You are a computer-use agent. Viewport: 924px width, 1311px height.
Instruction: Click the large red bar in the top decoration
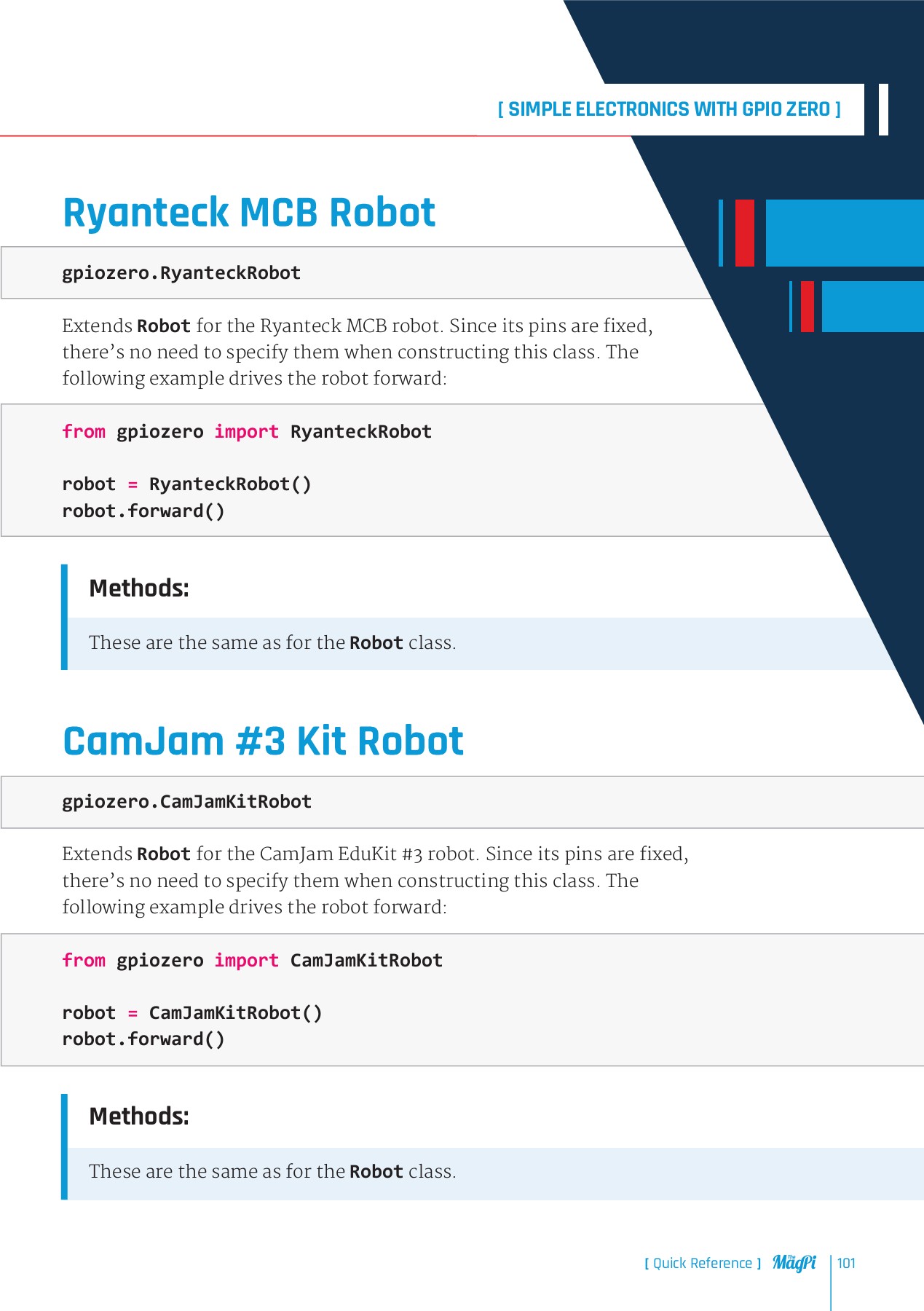[744, 233]
